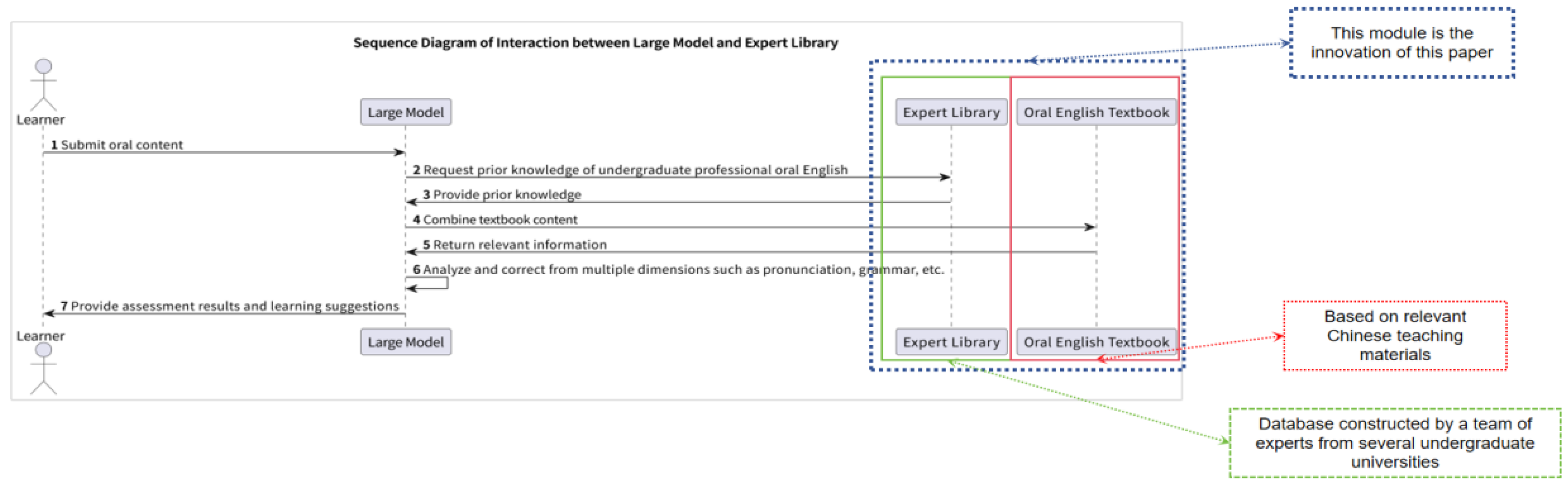Select the top Large Model participant box
The height and width of the screenshot is (487, 1568).
[x=405, y=112]
